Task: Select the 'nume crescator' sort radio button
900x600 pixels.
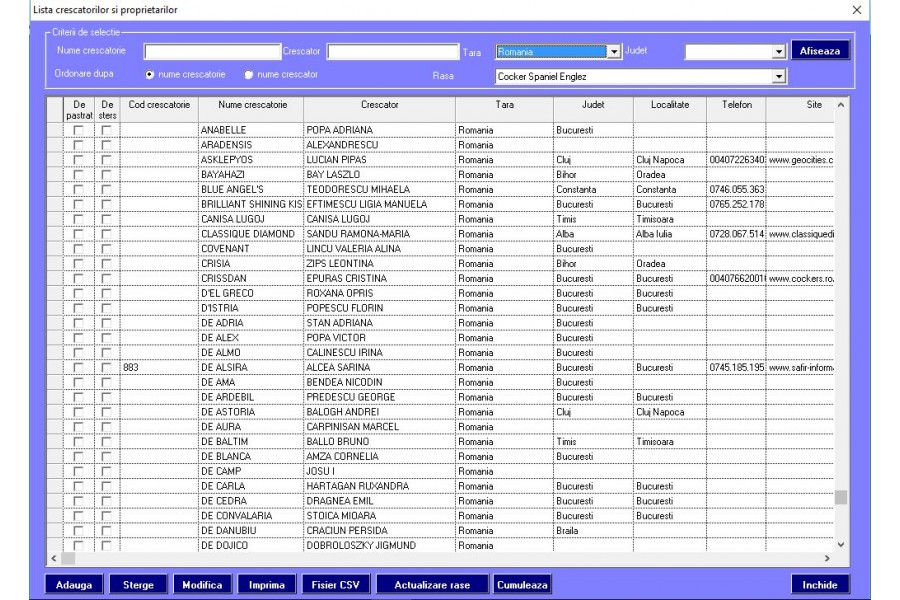Action: coord(249,75)
